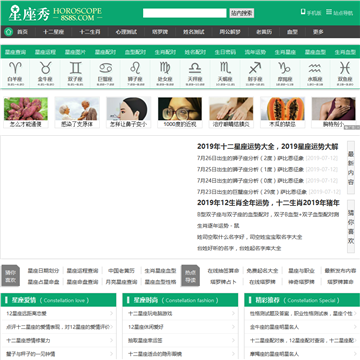Choose the Leo lion symbol icon
360x360 pixels.
tap(135, 68)
